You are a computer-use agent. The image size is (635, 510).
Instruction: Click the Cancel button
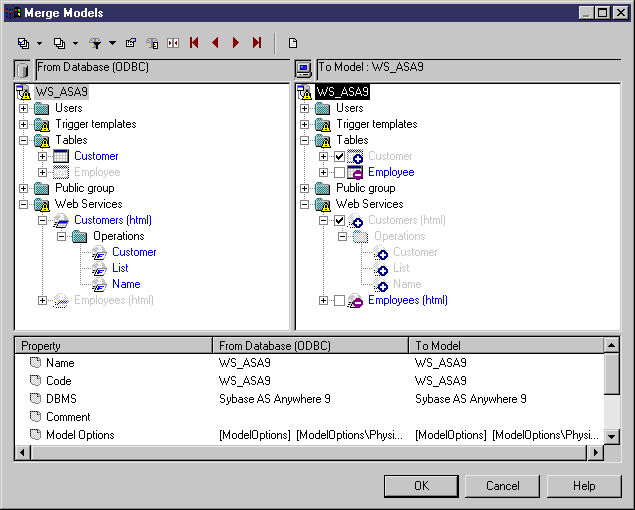[x=503, y=486]
